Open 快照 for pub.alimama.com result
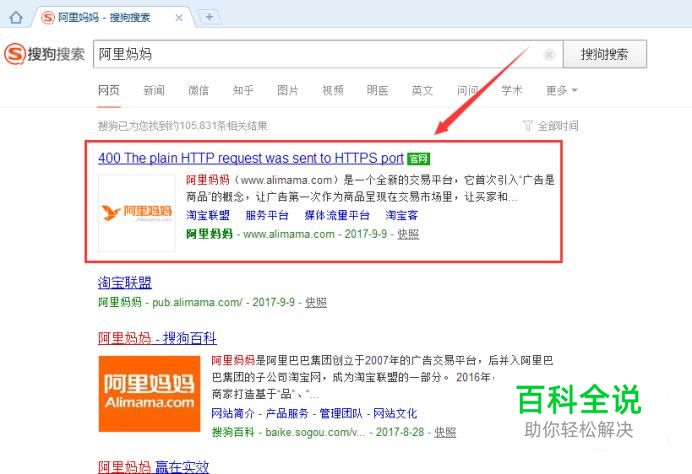The image size is (692, 474). click(316, 302)
